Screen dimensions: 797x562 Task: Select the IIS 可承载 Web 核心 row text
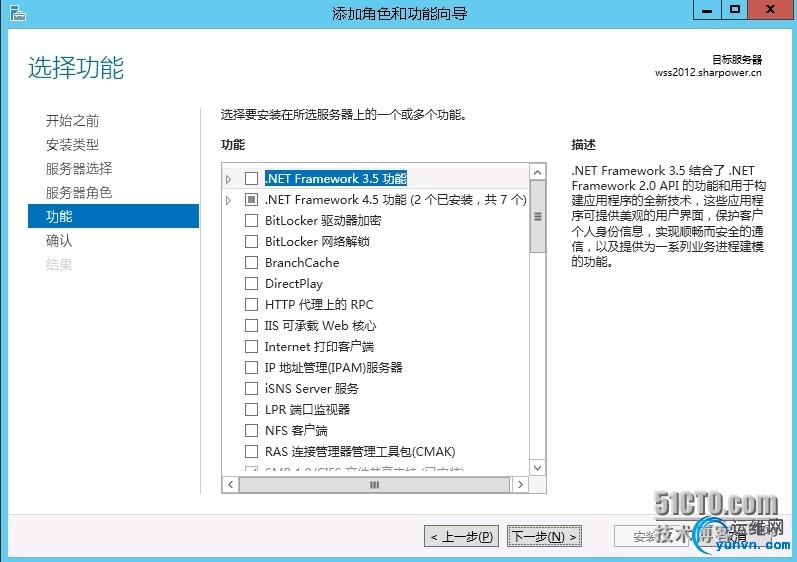(320, 325)
